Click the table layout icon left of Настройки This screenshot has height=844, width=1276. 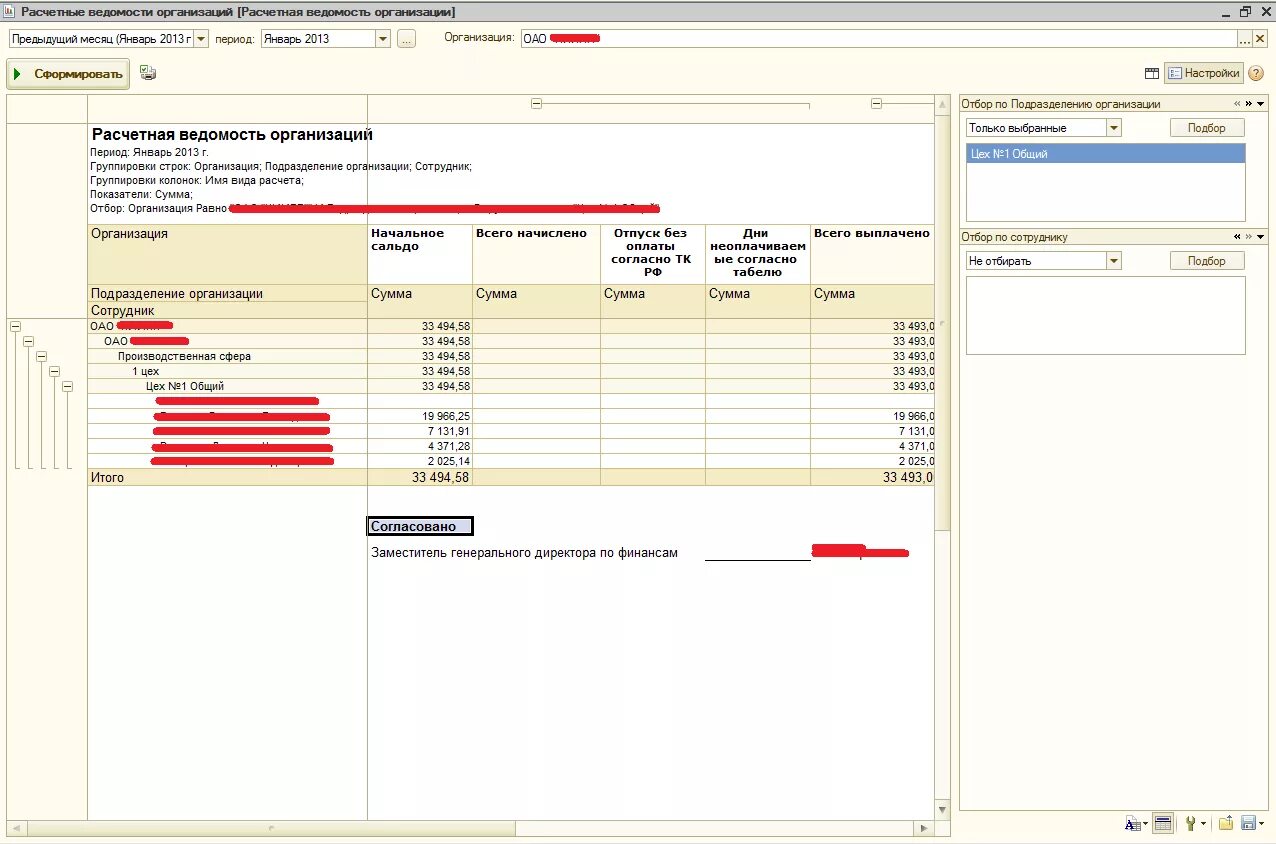(x=1152, y=73)
